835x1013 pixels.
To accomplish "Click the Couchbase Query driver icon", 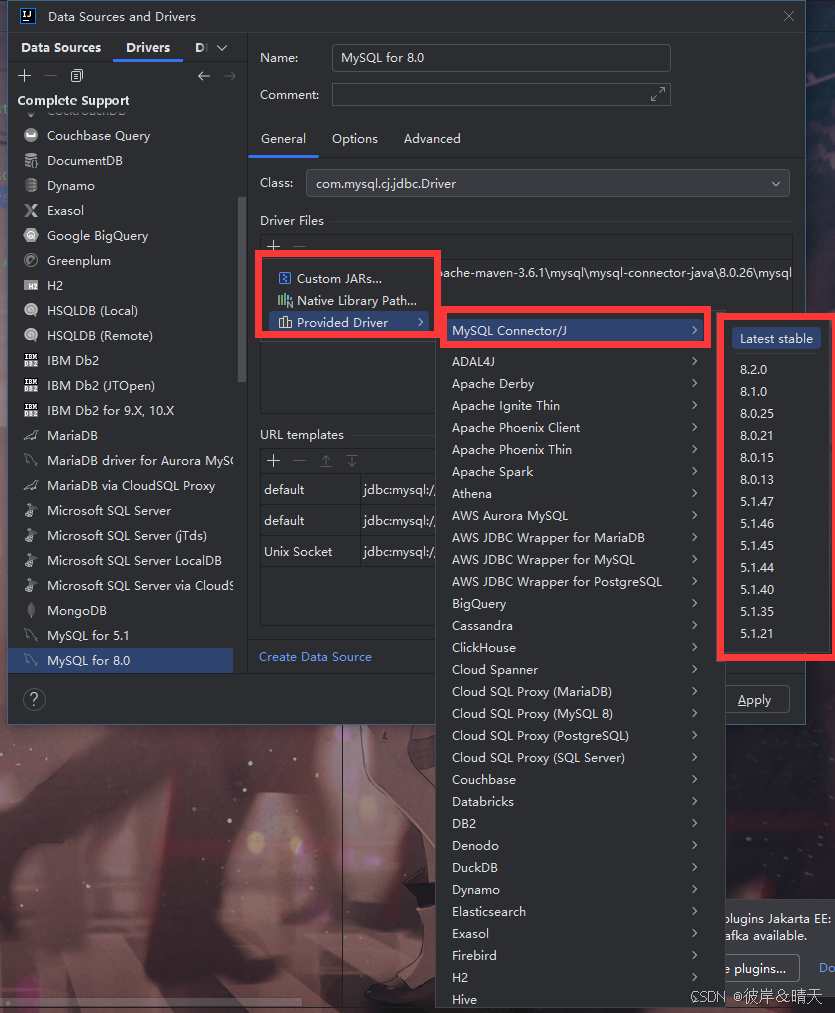I will (x=30, y=135).
